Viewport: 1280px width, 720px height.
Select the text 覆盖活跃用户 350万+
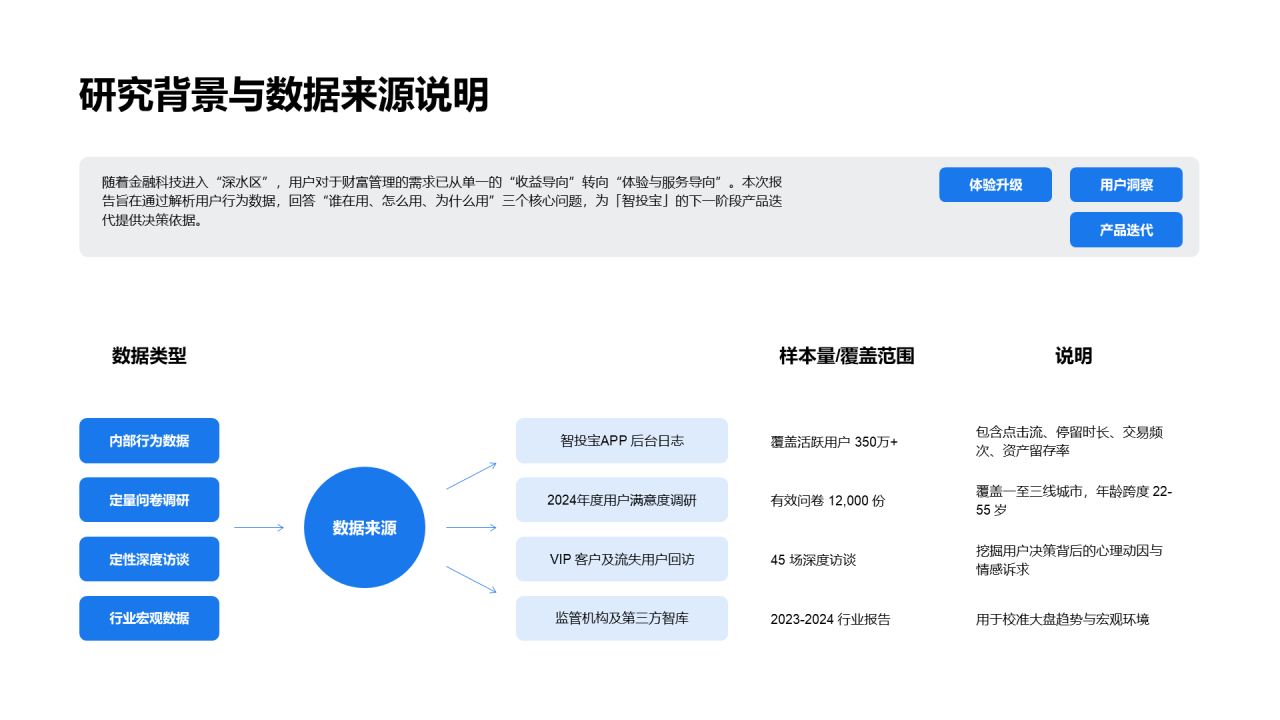coord(834,442)
